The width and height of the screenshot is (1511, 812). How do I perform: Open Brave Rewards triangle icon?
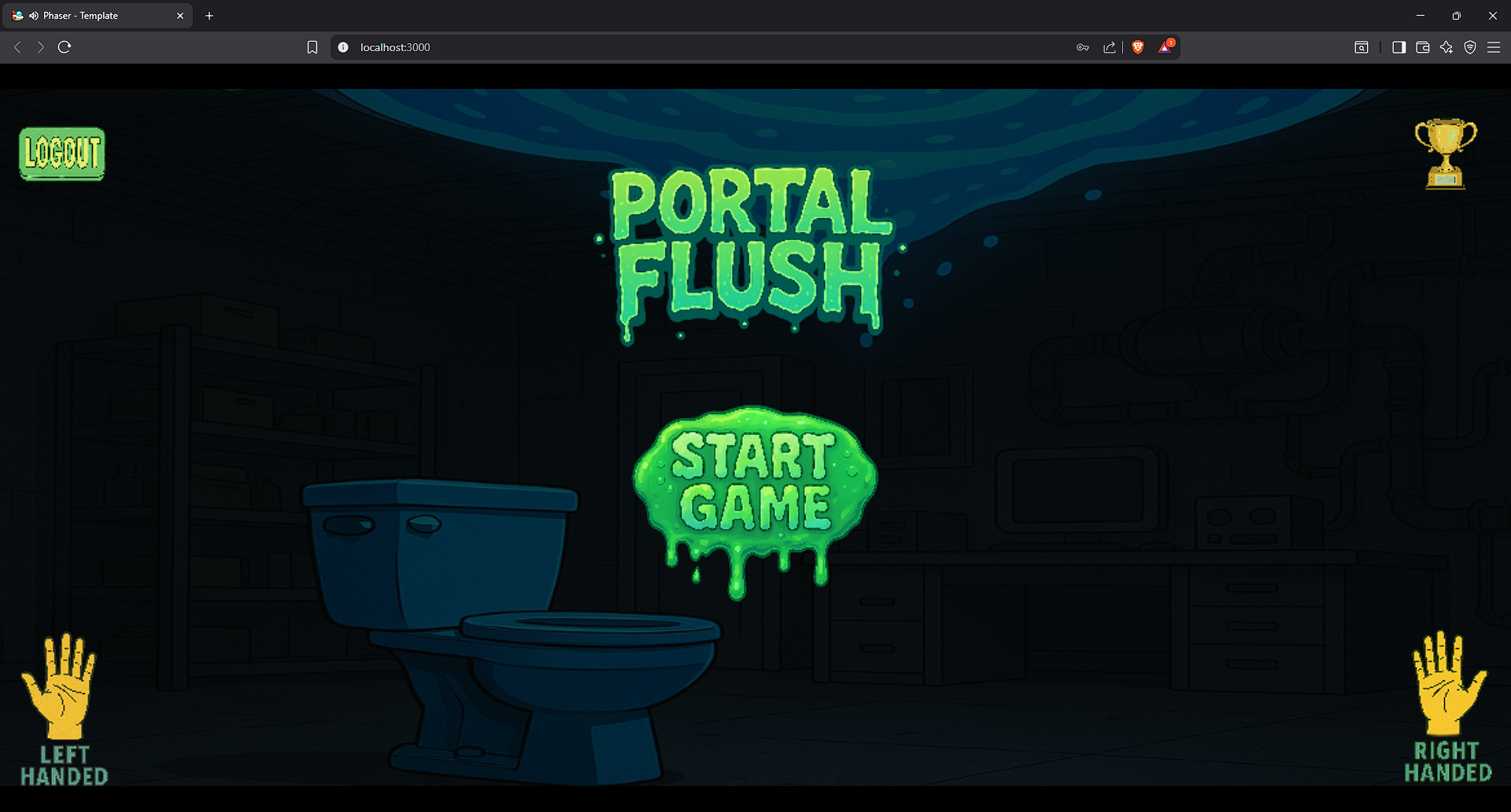pos(1166,47)
